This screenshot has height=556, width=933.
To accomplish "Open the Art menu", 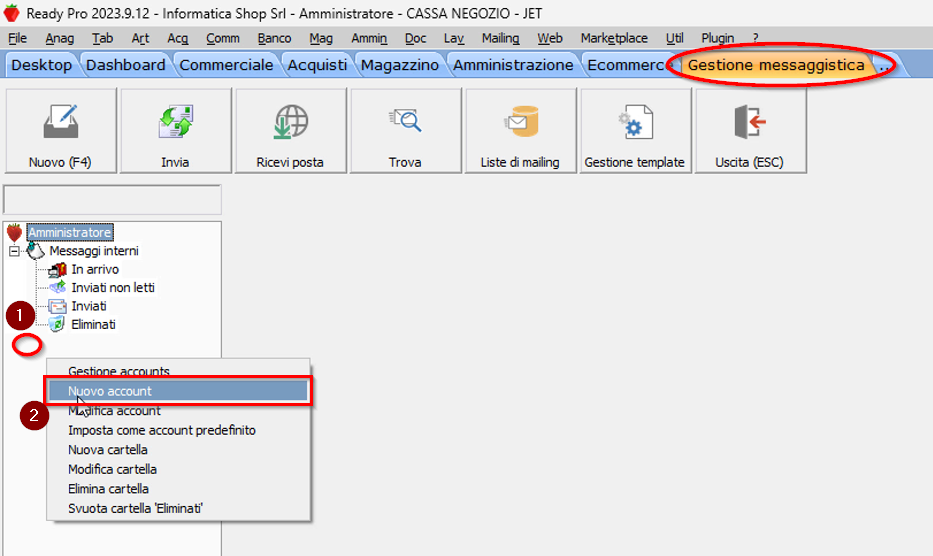I will point(140,38).
